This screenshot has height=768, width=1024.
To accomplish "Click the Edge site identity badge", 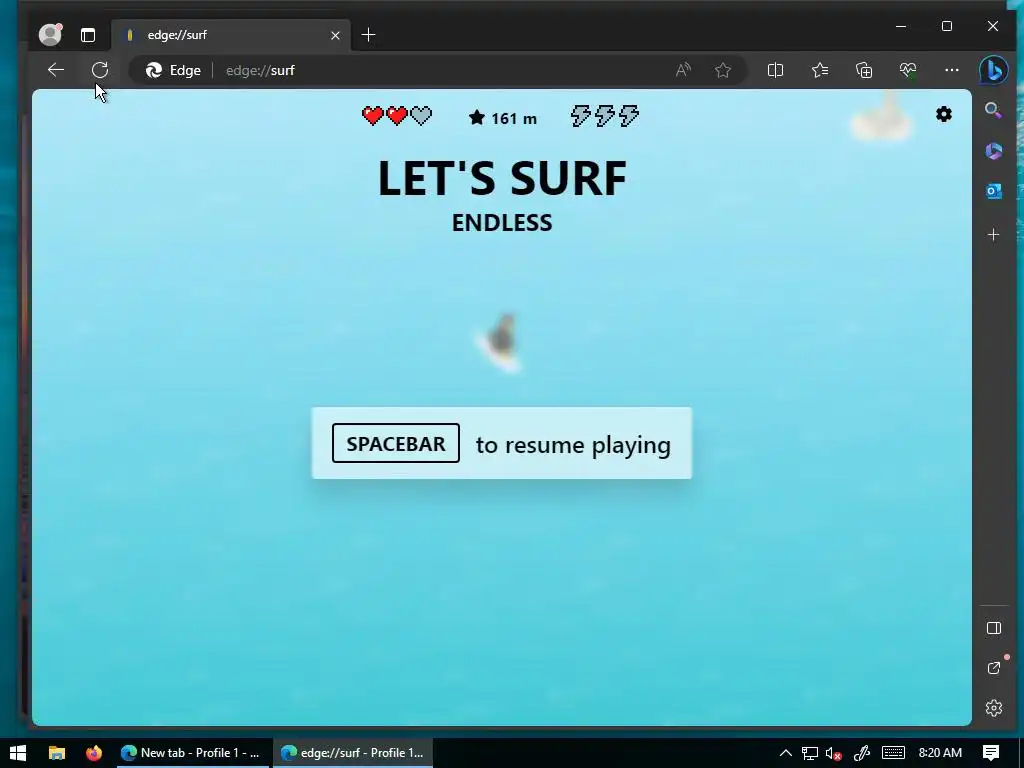I will tap(174, 70).
